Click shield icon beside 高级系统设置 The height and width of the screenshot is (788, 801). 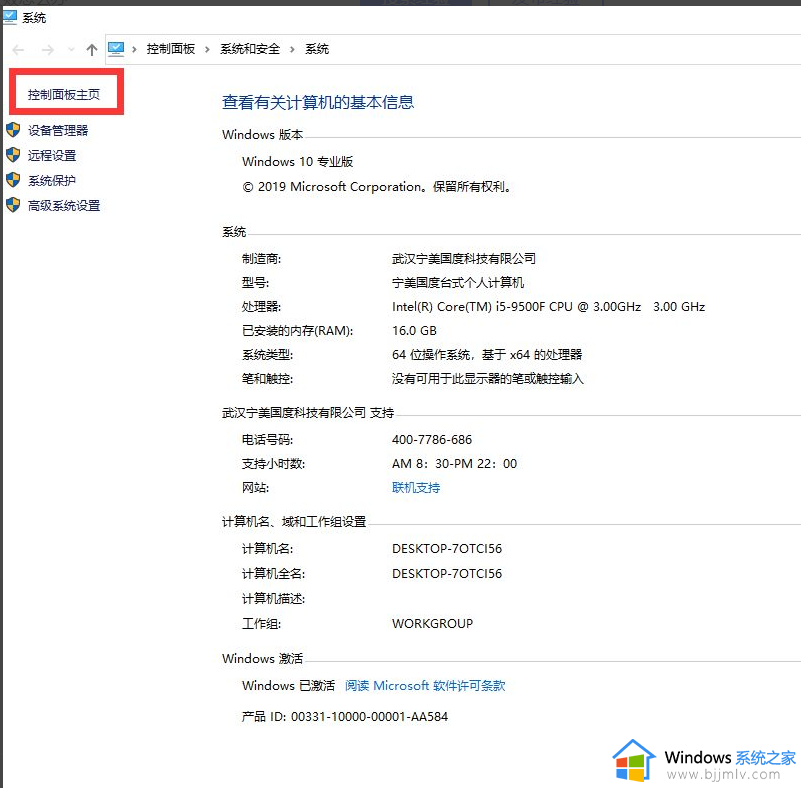pyautogui.click(x=13, y=205)
